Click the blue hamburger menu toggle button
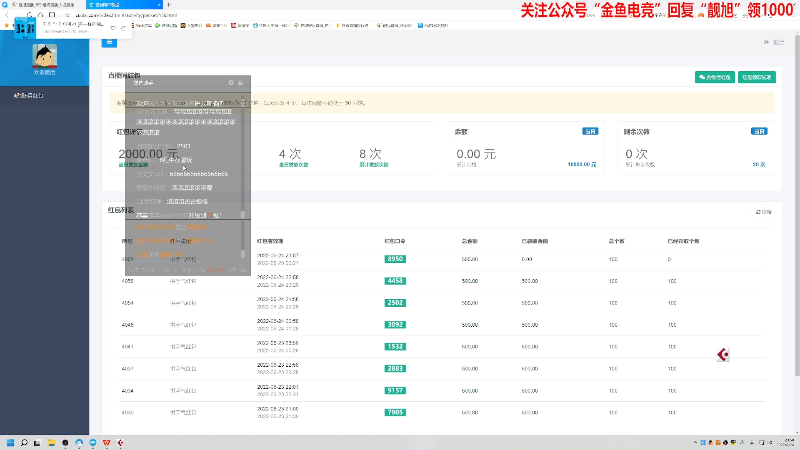 tap(109, 42)
